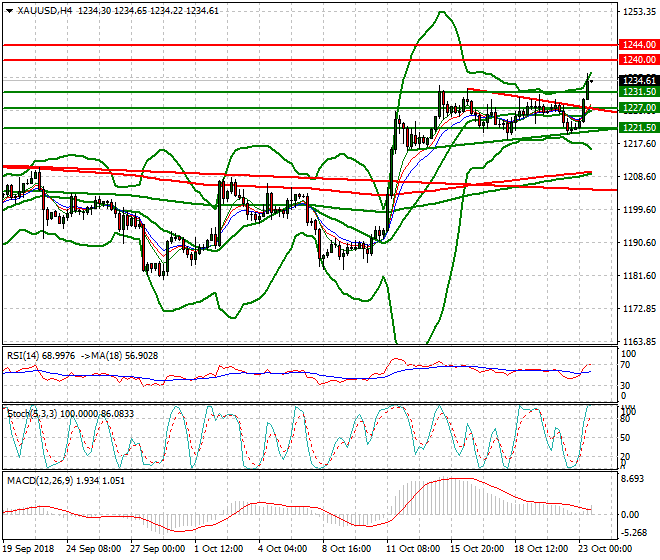Click the 1 Oct 12:00 time label

[x=218, y=549]
